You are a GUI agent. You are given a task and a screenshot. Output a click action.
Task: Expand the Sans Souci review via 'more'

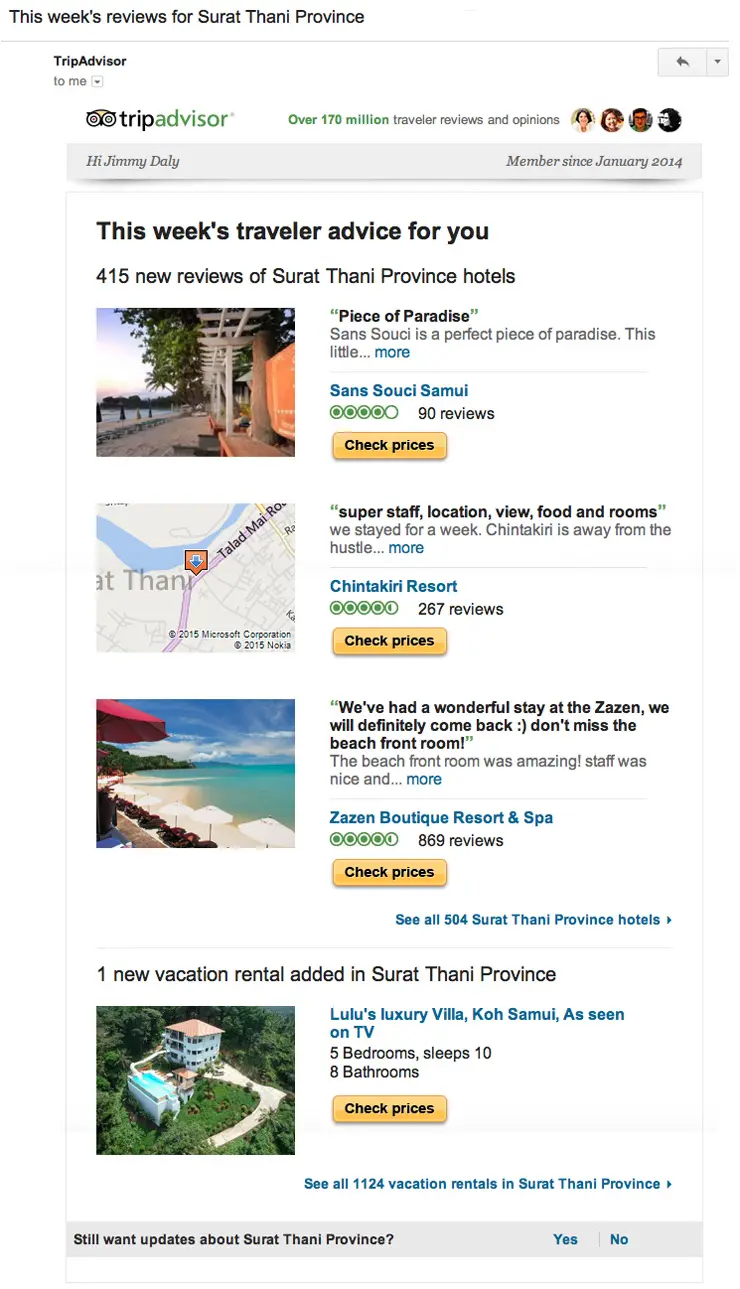pos(392,352)
